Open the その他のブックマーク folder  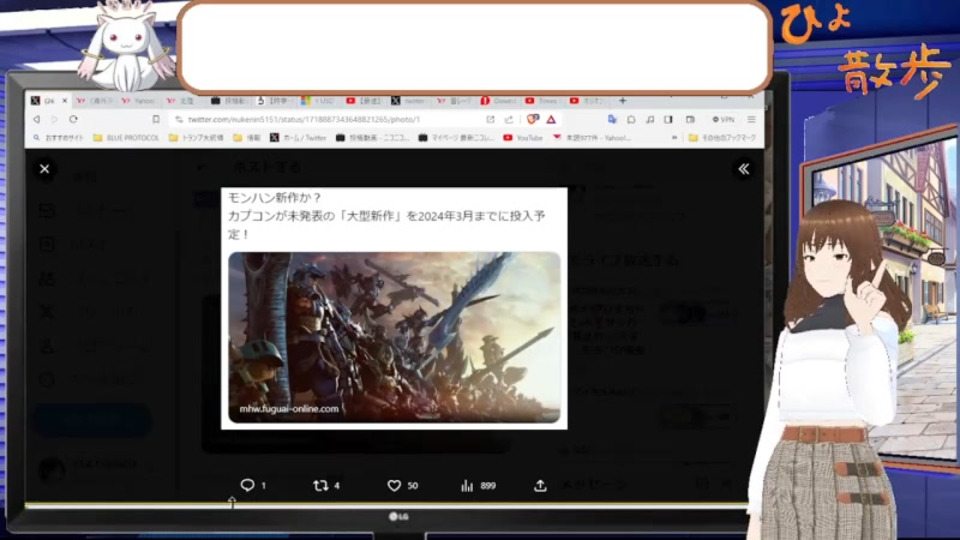[x=722, y=138]
